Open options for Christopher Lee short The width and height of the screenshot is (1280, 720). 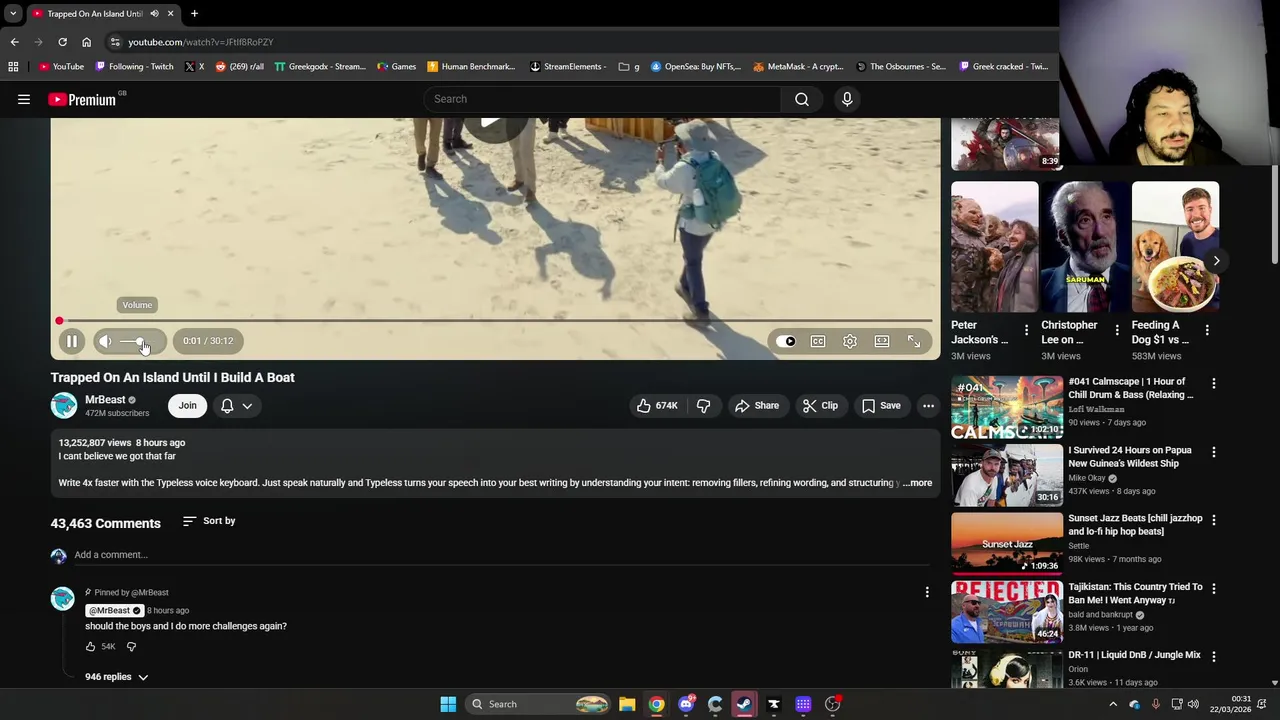[1117, 330]
